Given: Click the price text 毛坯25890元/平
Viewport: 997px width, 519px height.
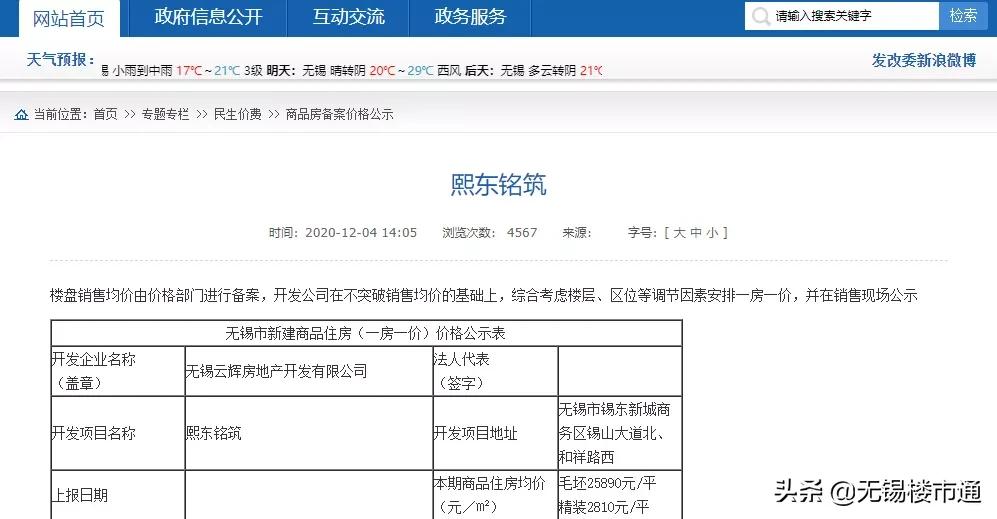Looking at the screenshot, I should [x=607, y=483].
